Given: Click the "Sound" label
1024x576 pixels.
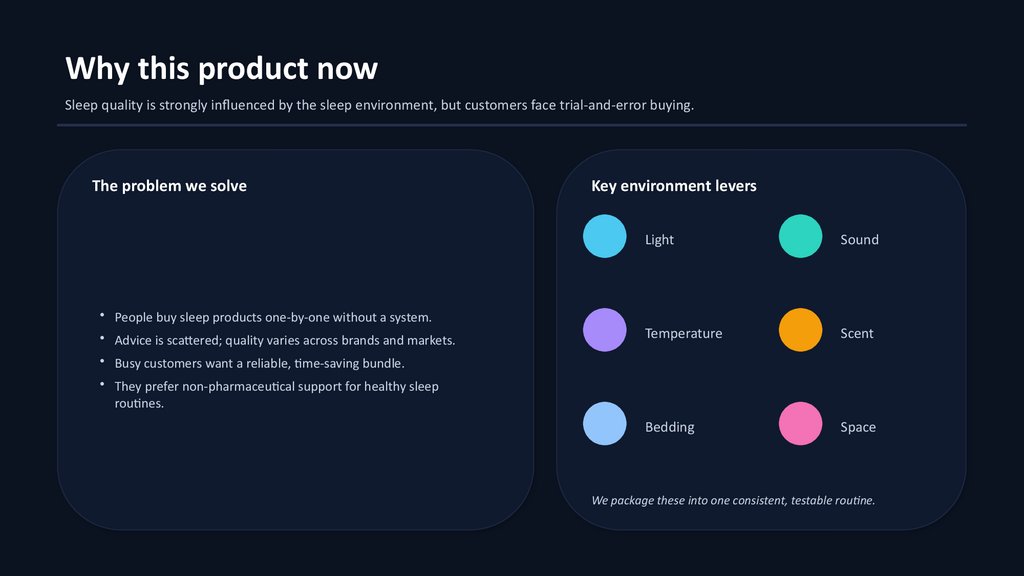Looking at the screenshot, I should coord(859,240).
